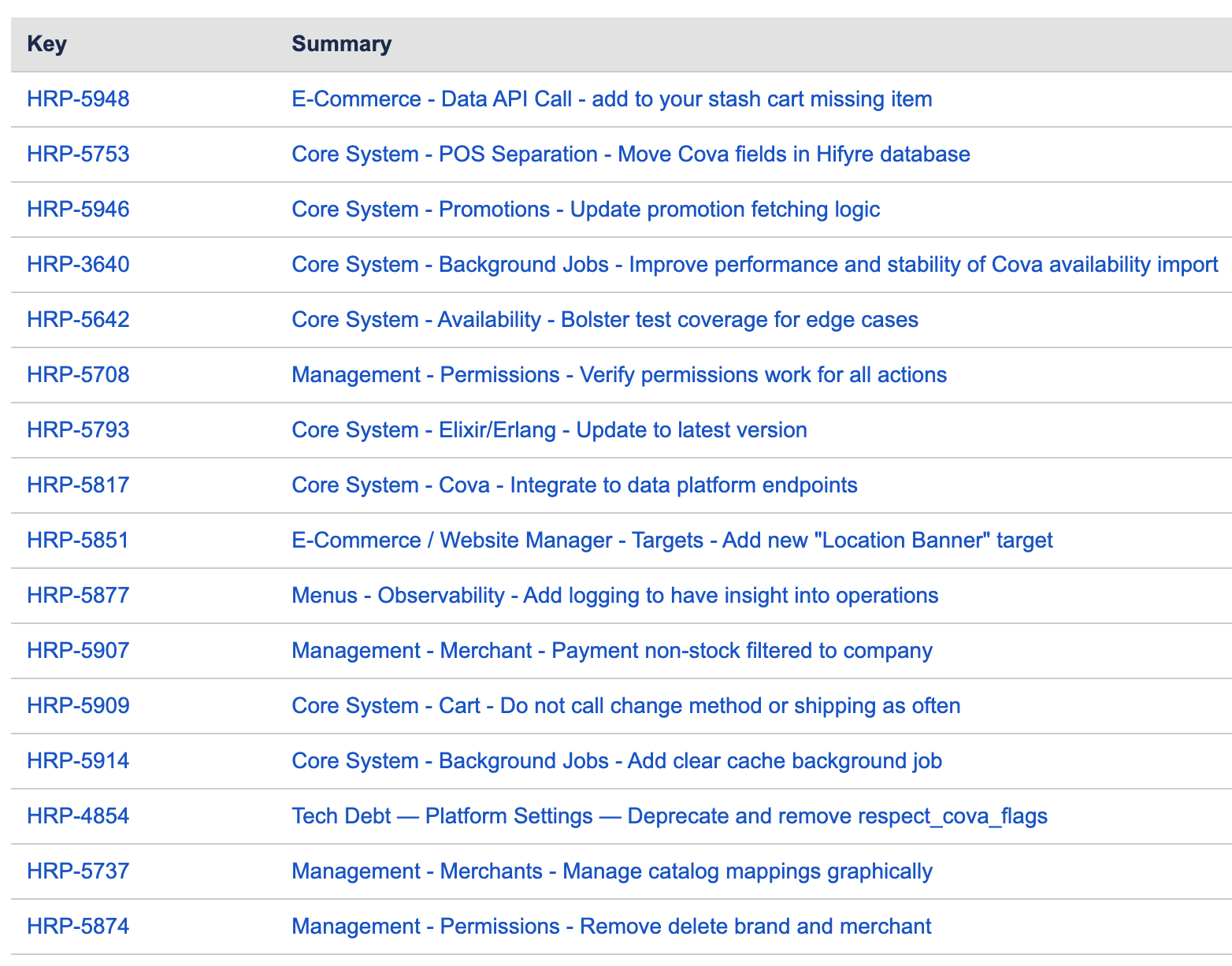Click issue key HRP-5737
This screenshot has height=966, width=1232.
78,871
